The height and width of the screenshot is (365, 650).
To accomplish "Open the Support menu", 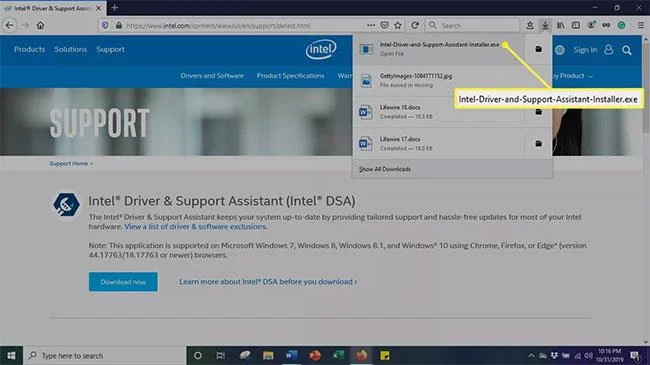I will pos(110,49).
